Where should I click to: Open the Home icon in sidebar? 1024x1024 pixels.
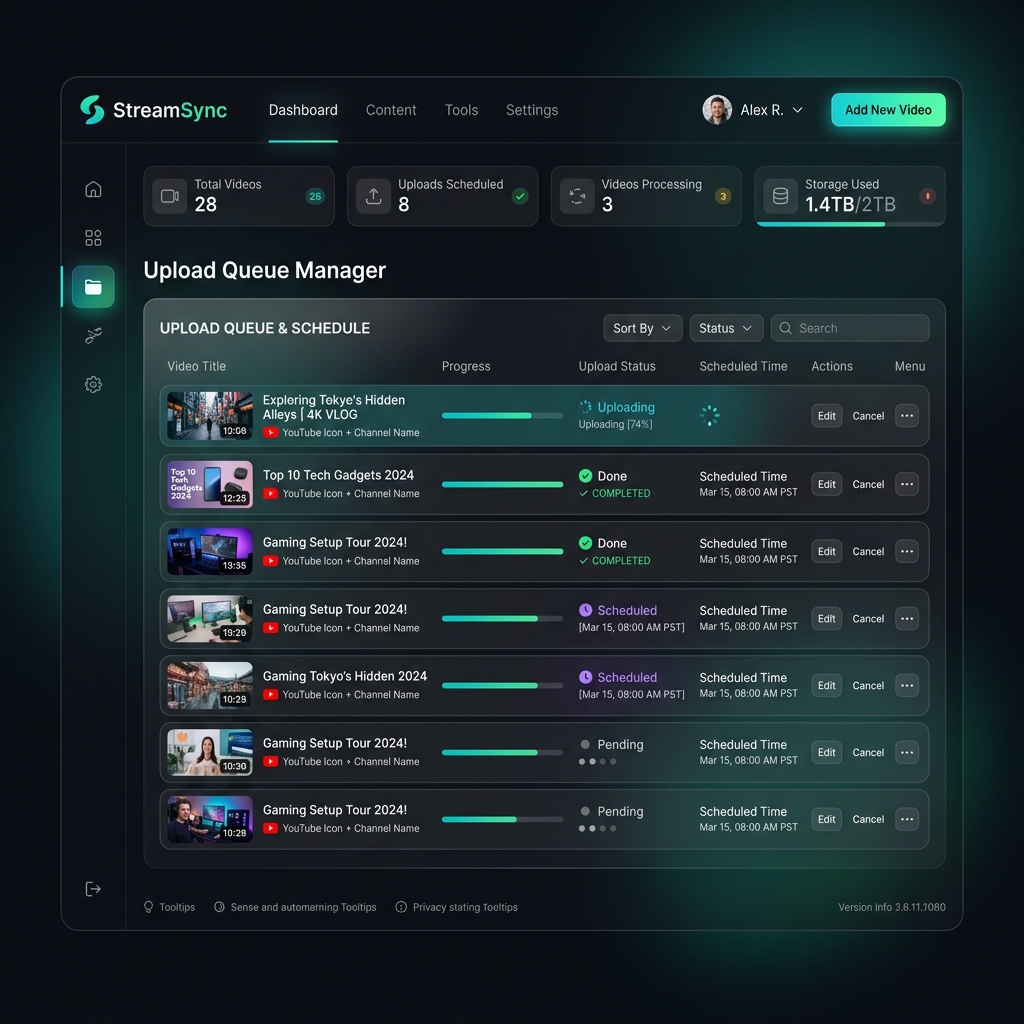[x=93, y=189]
